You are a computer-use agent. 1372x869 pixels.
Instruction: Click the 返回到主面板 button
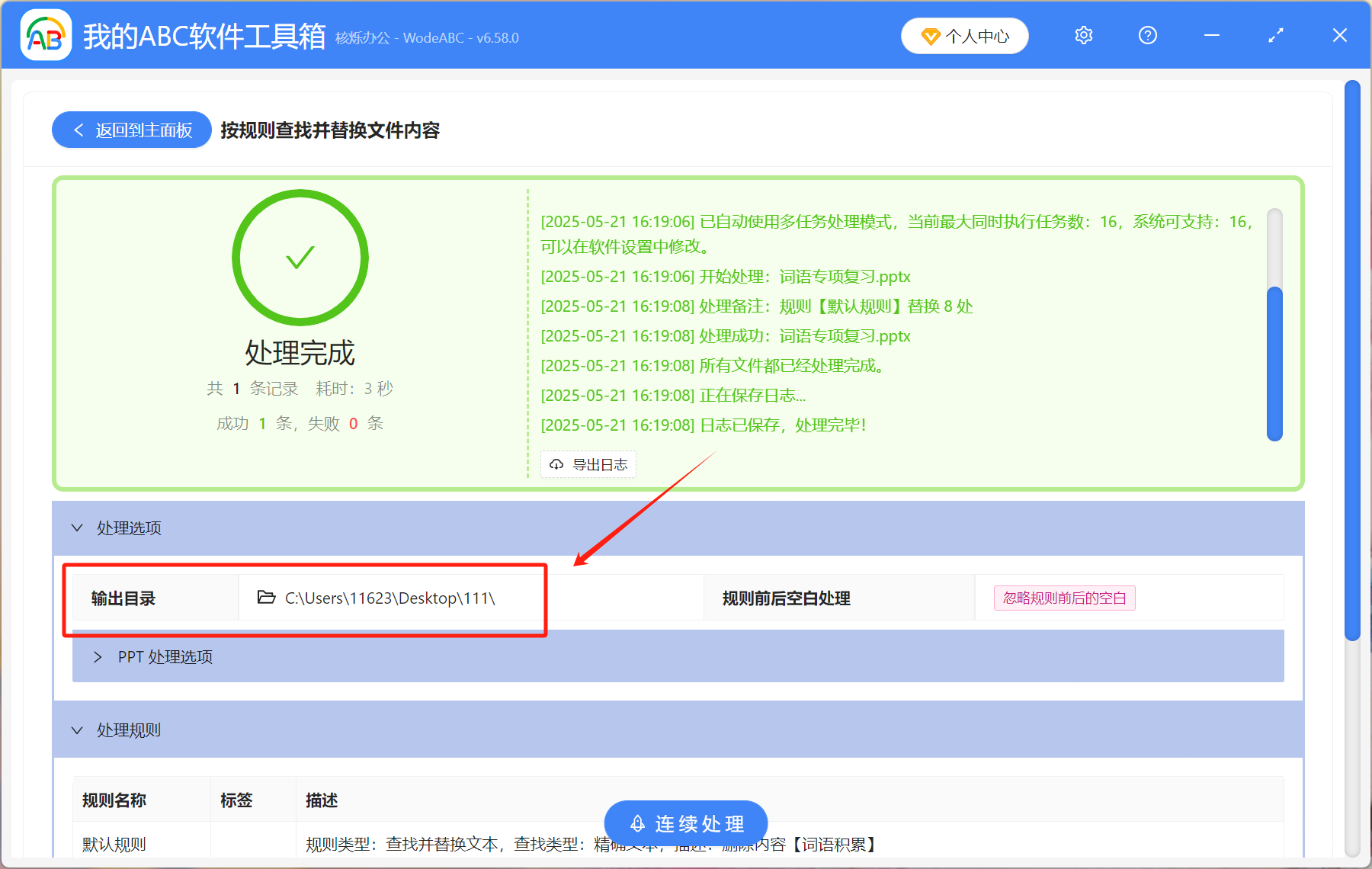[130, 130]
